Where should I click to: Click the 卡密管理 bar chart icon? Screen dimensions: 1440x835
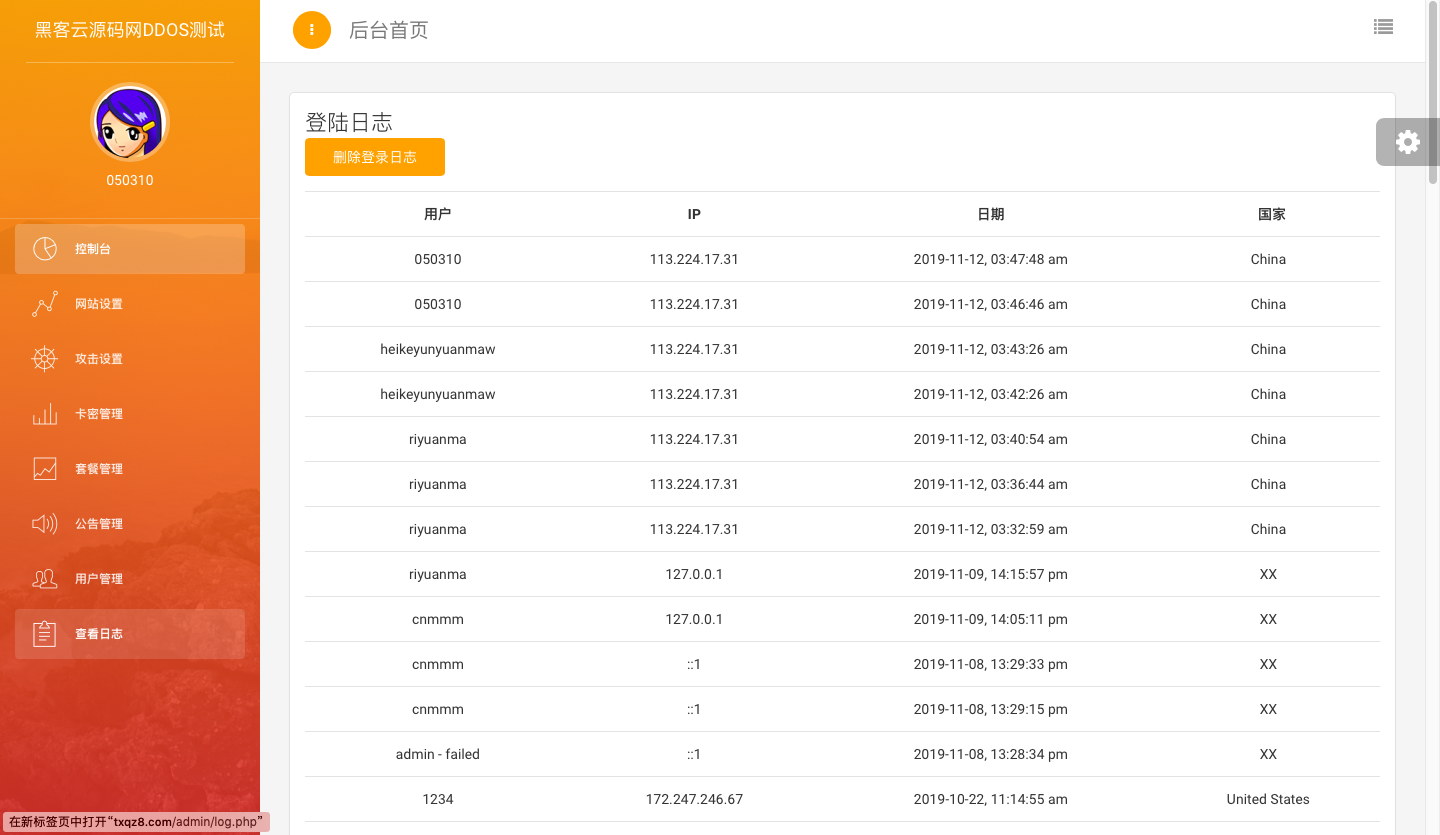45,414
